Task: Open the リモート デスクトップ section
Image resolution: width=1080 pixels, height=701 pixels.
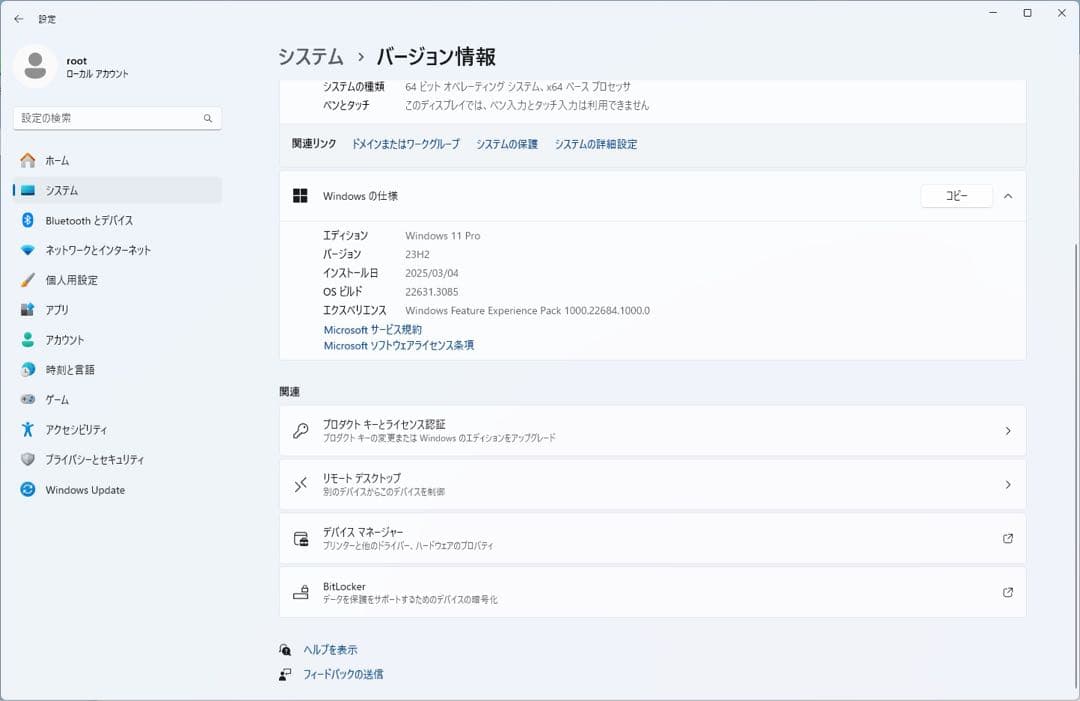Action: pyautogui.click(x=652, y=485)
